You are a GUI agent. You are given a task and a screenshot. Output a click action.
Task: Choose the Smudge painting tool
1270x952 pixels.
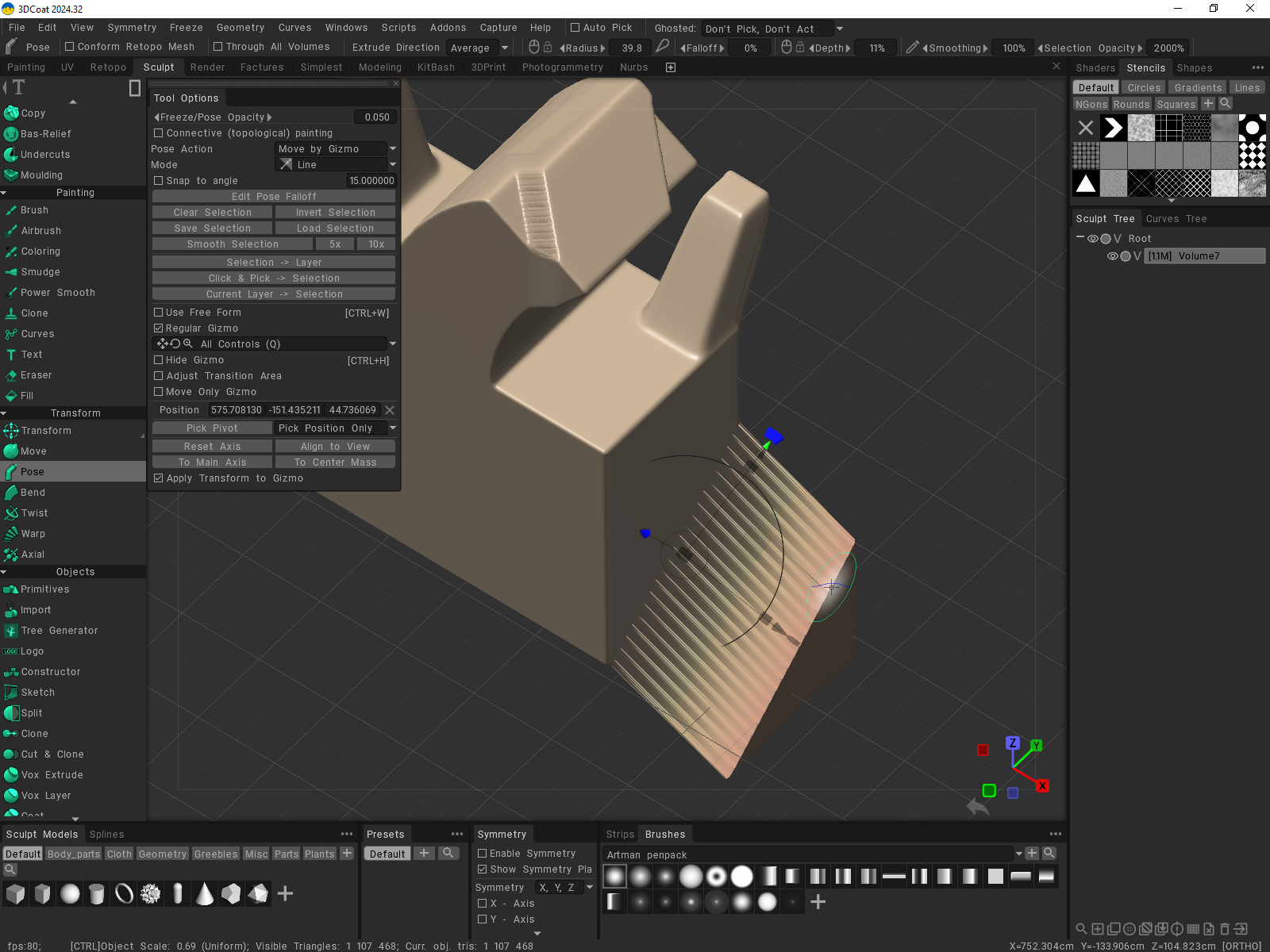[x=40, y=272]
